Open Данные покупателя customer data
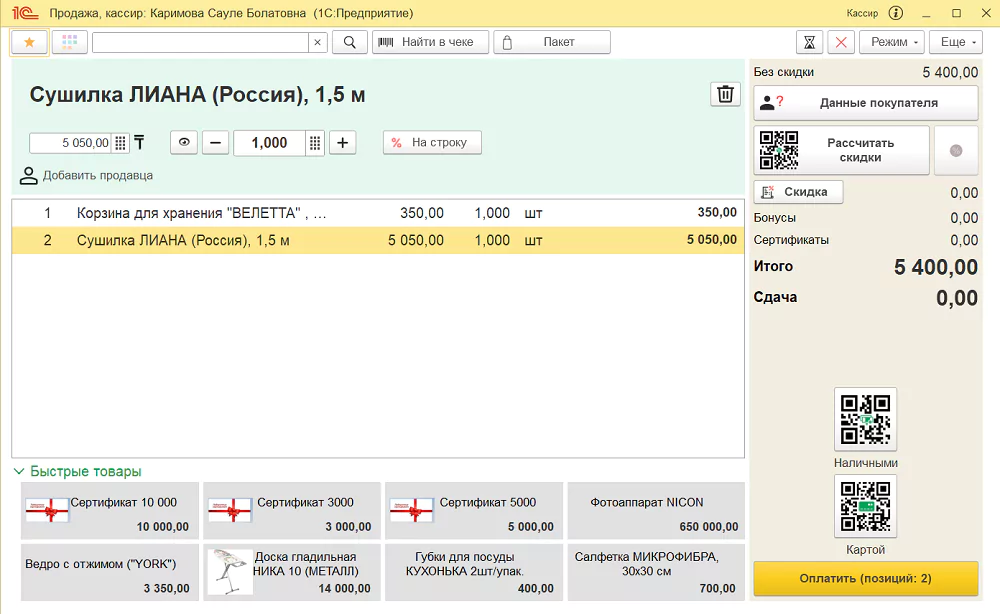Image resolution: width=1000 pixels, height=614 pixels. point(865,103)
